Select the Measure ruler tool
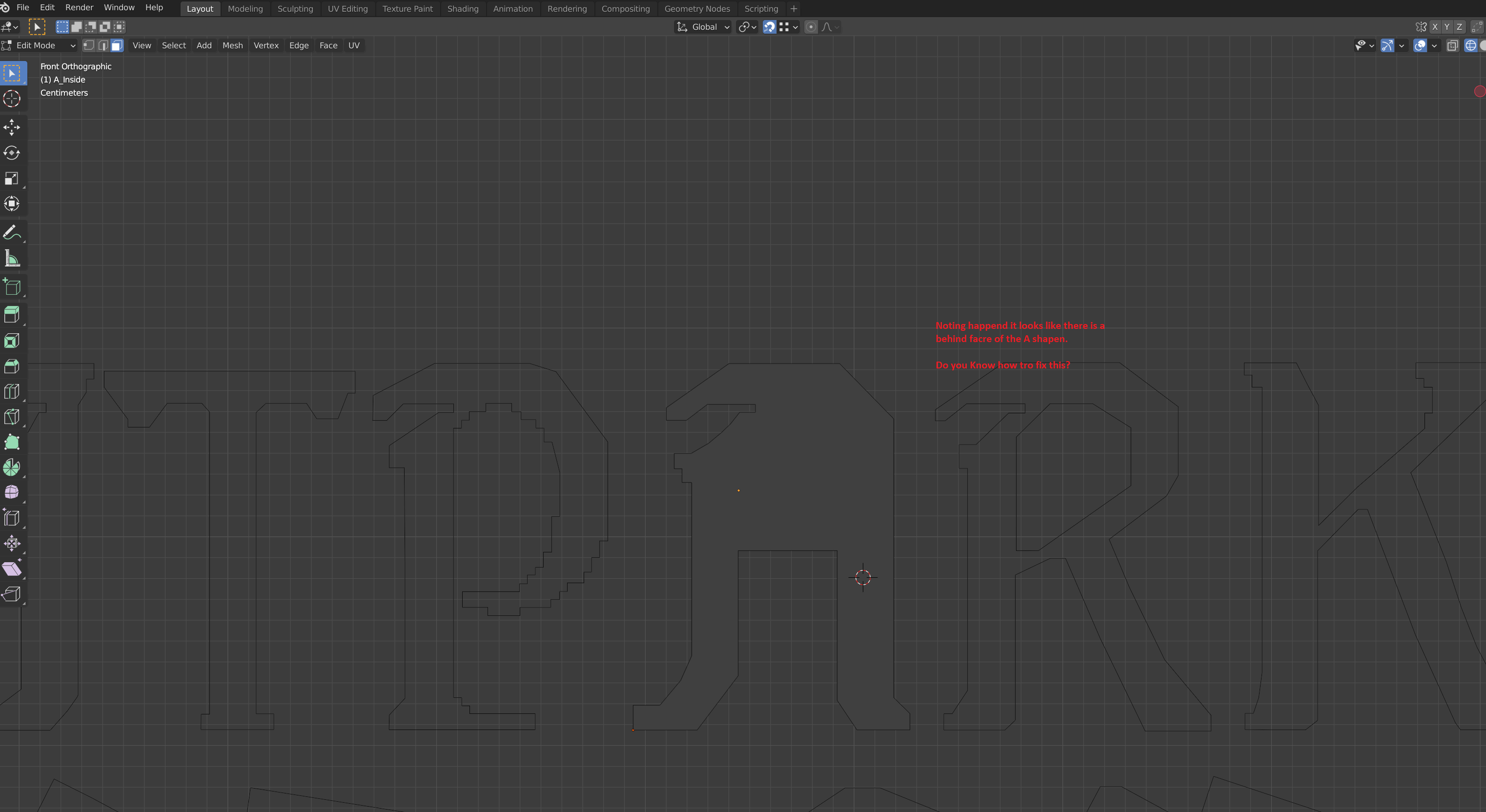The height and width of the screenshot is (812, 1486). click(x=12, y=258)
